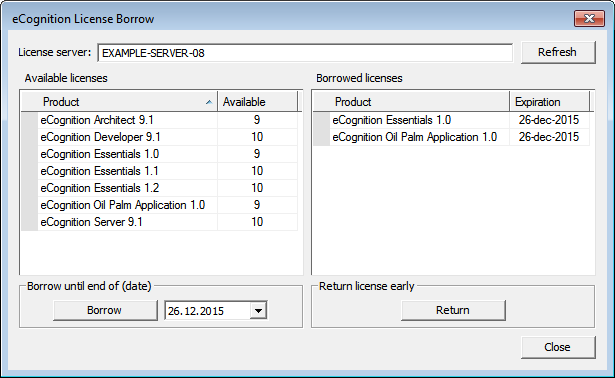Click the available count 10 for Developer 9.1
Image resolution: width=615 pixels, height=378 pixels.
pyautogui.click(x=257, y=137)
